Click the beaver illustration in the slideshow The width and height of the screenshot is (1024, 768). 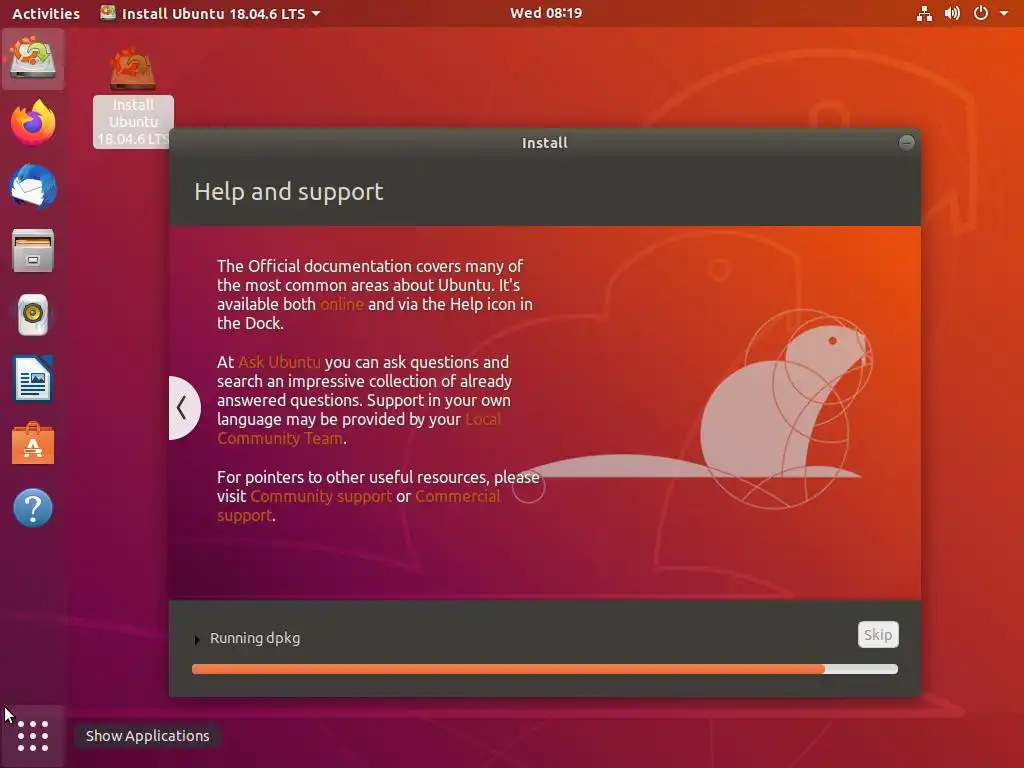782,410
